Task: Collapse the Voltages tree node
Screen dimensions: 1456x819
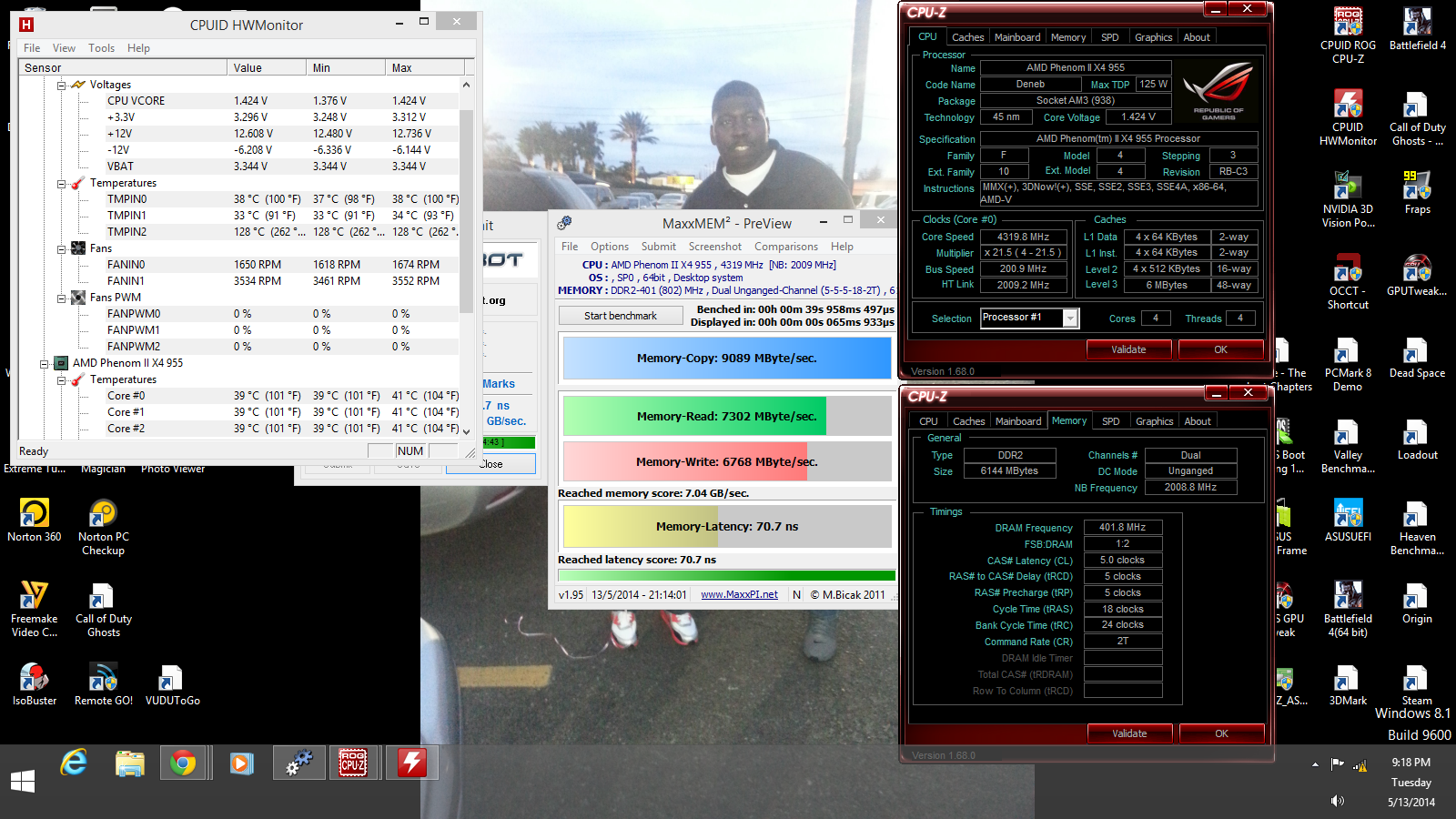Action: [62, 85]
